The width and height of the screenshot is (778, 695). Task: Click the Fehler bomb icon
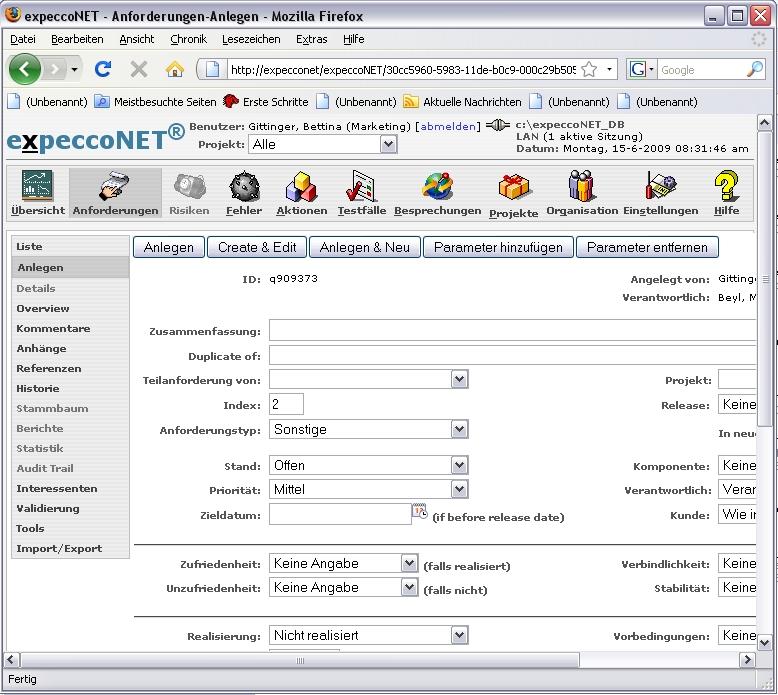click(x=244, y=187)
